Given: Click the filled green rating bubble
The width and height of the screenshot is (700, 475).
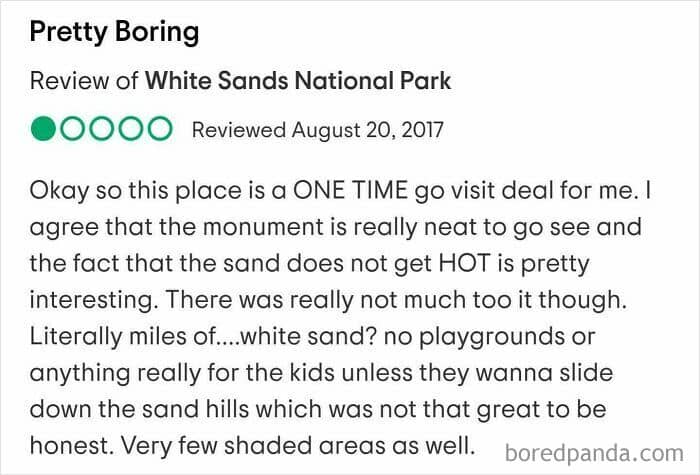Looking at the screenshot, I should pos(44,130).
